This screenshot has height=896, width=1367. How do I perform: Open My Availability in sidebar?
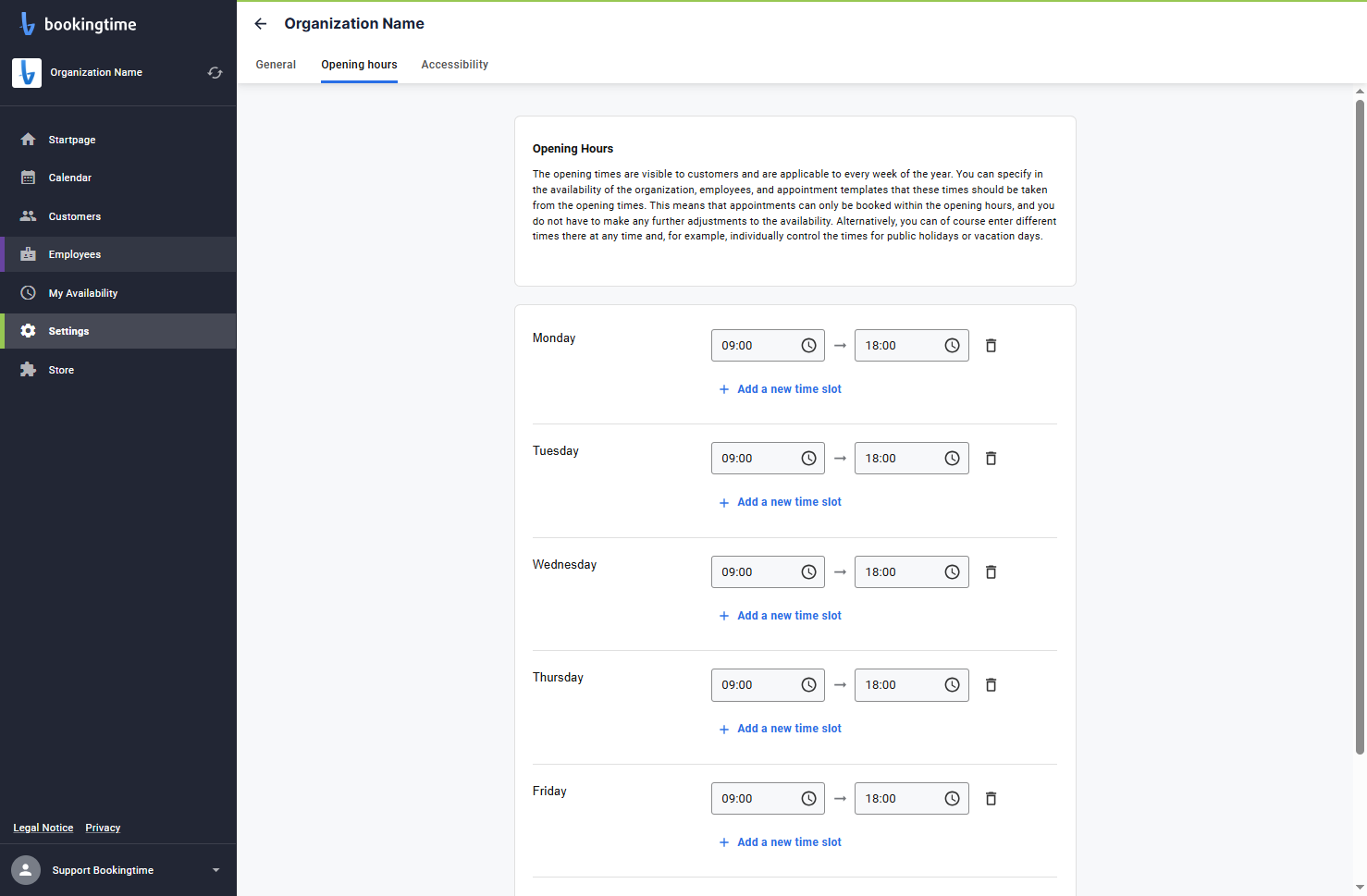tap(118, 293)
